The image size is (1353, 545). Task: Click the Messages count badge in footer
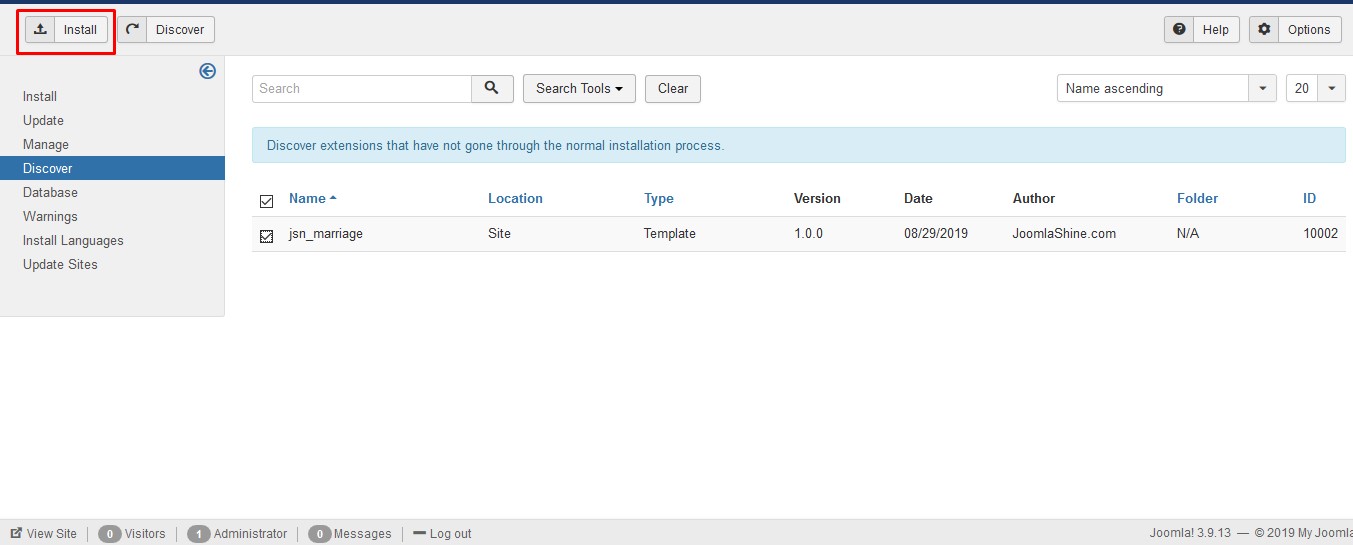(x=319, y=534)
